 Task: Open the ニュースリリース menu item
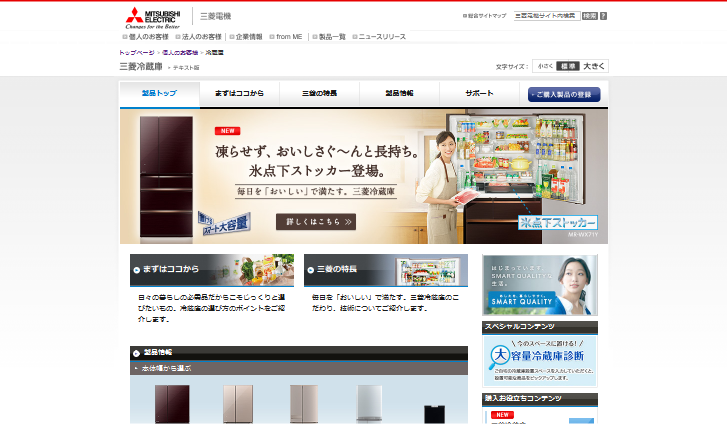pyautogui.click(x=379, y=37)
